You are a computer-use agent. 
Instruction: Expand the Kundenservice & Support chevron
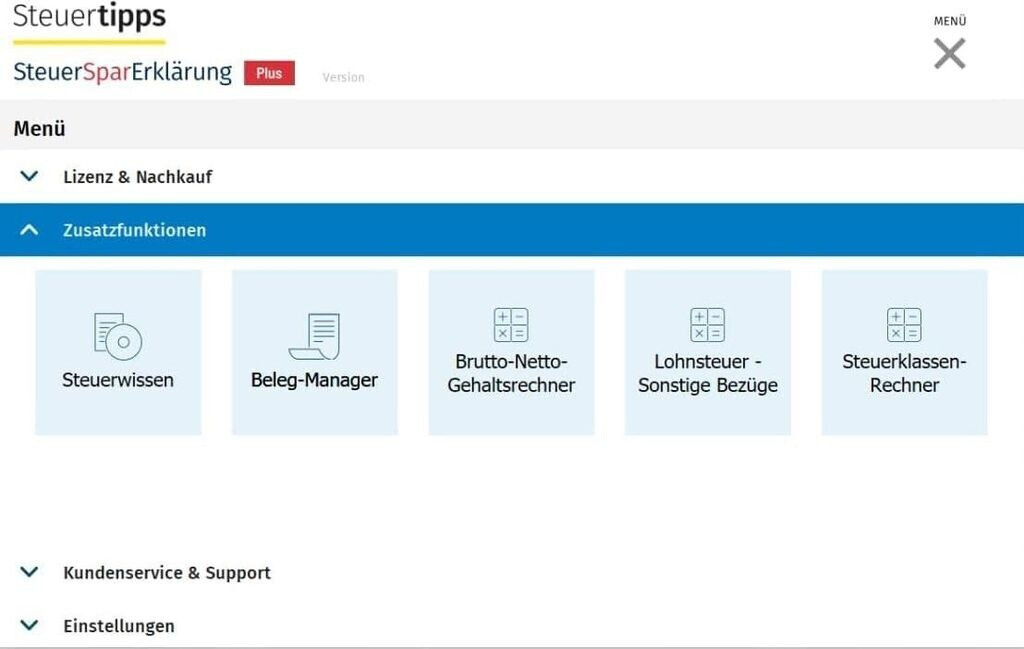click(30, 572)
